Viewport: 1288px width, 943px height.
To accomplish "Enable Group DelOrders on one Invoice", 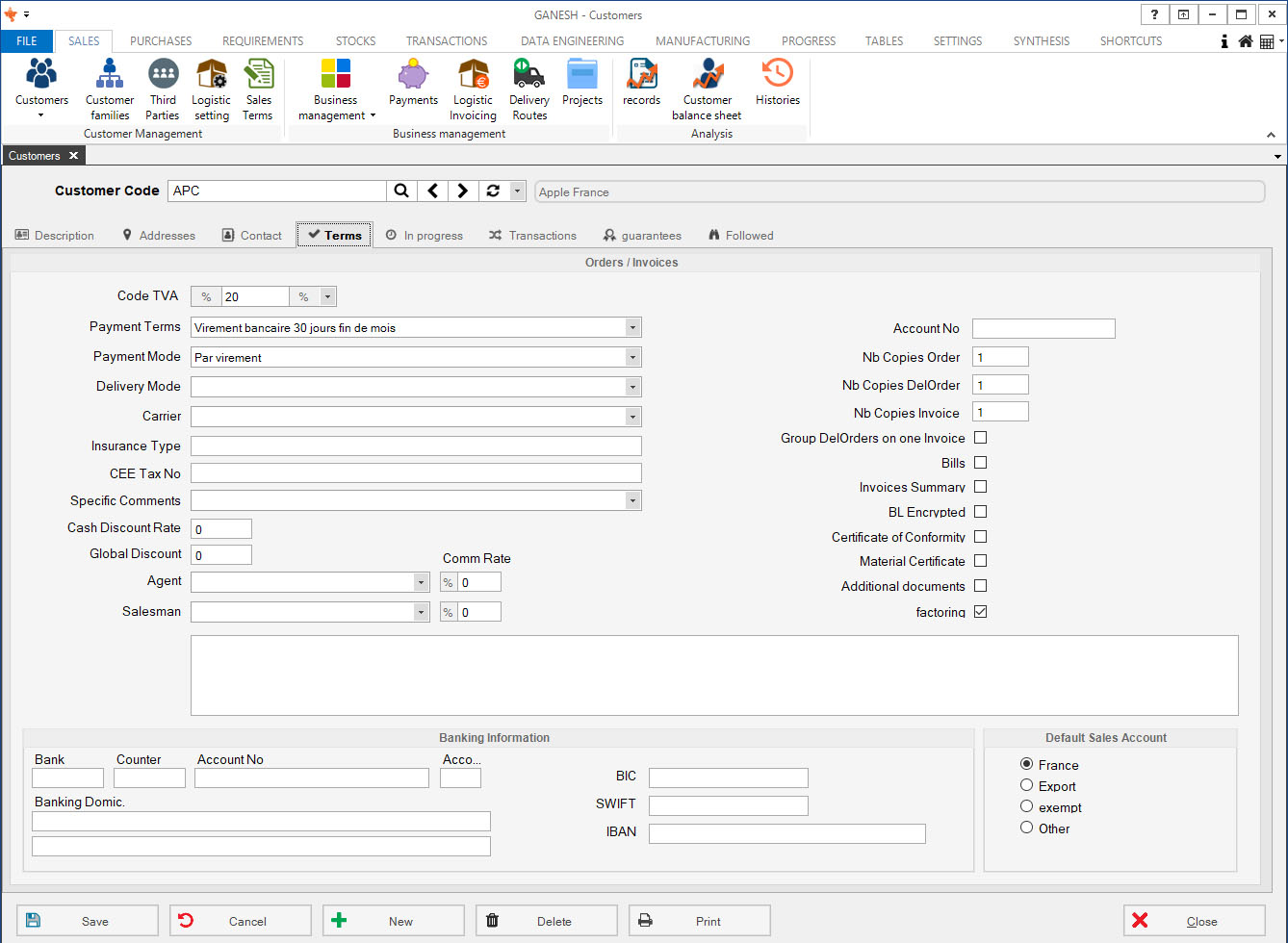I will (x=980, y=438).
